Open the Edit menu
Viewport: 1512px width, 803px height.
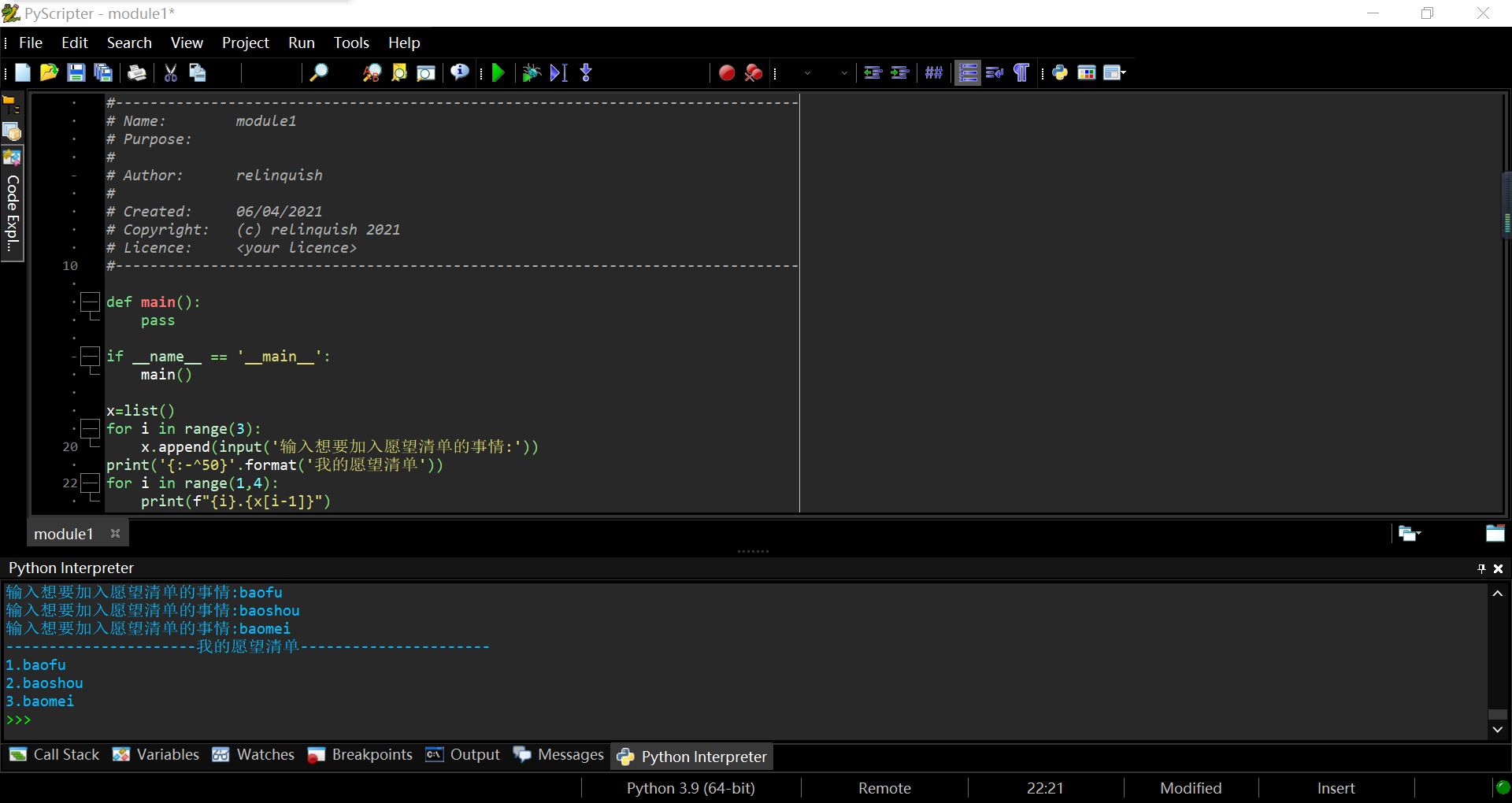click(75, 43)
